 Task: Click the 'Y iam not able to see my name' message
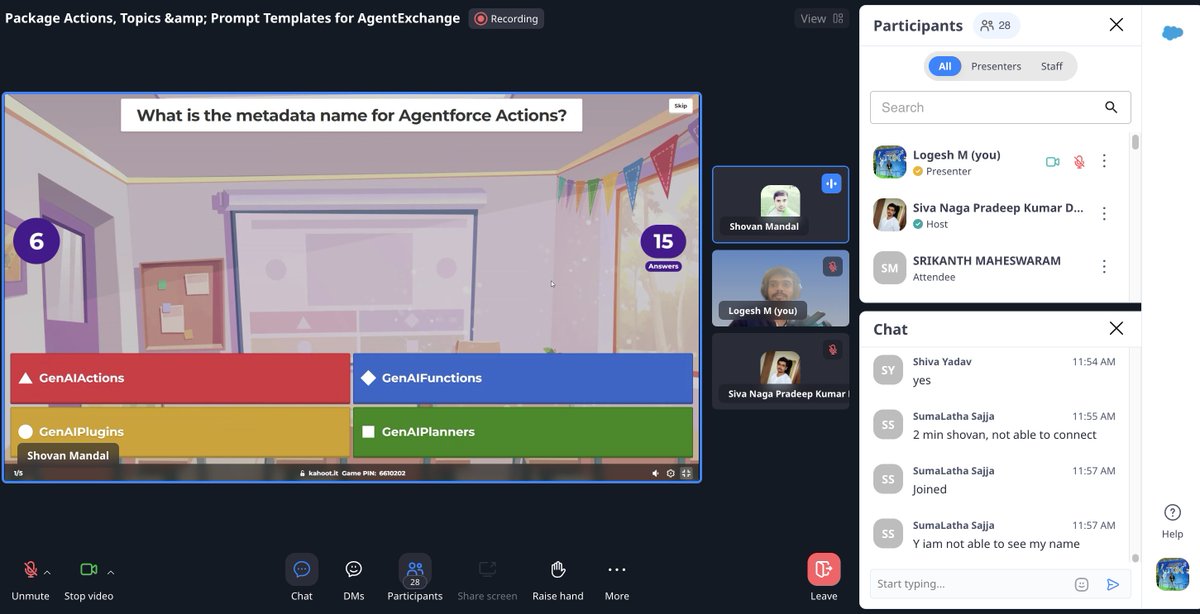pyautogui.click(x=996, y=543)
